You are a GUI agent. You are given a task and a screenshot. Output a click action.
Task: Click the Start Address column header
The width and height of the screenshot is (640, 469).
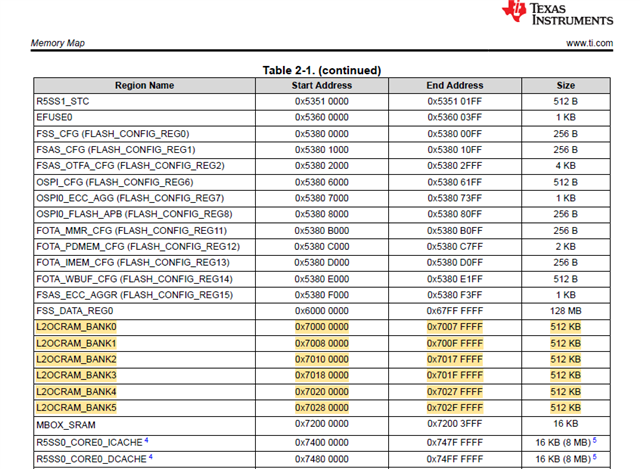(322, 85)
